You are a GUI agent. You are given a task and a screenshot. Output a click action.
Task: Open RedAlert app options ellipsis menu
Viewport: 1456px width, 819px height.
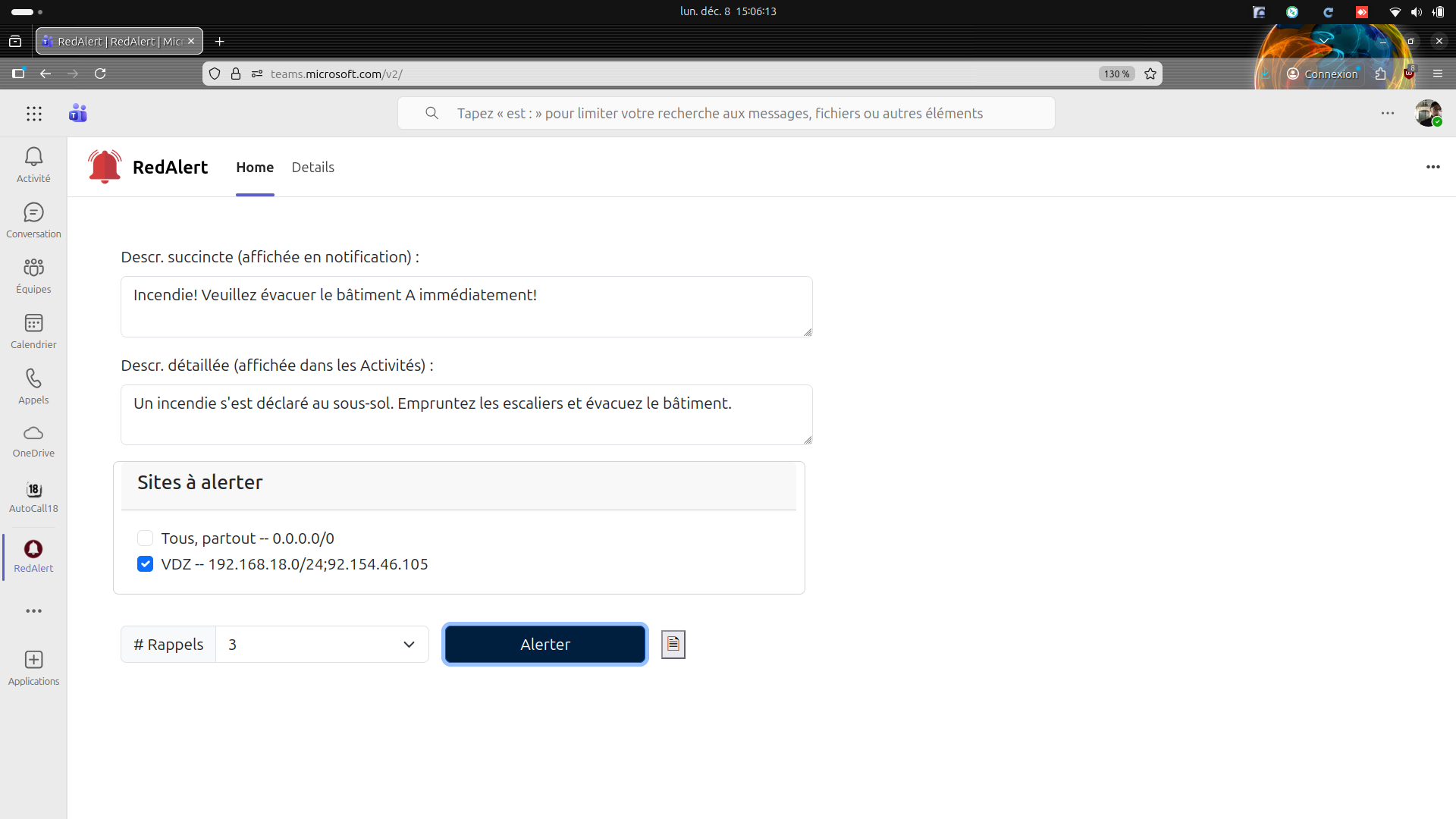[1432, 167]
